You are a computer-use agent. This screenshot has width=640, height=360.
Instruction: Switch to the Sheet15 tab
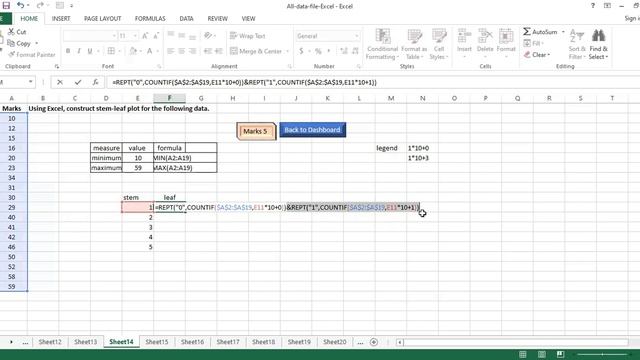click(157, 342)
